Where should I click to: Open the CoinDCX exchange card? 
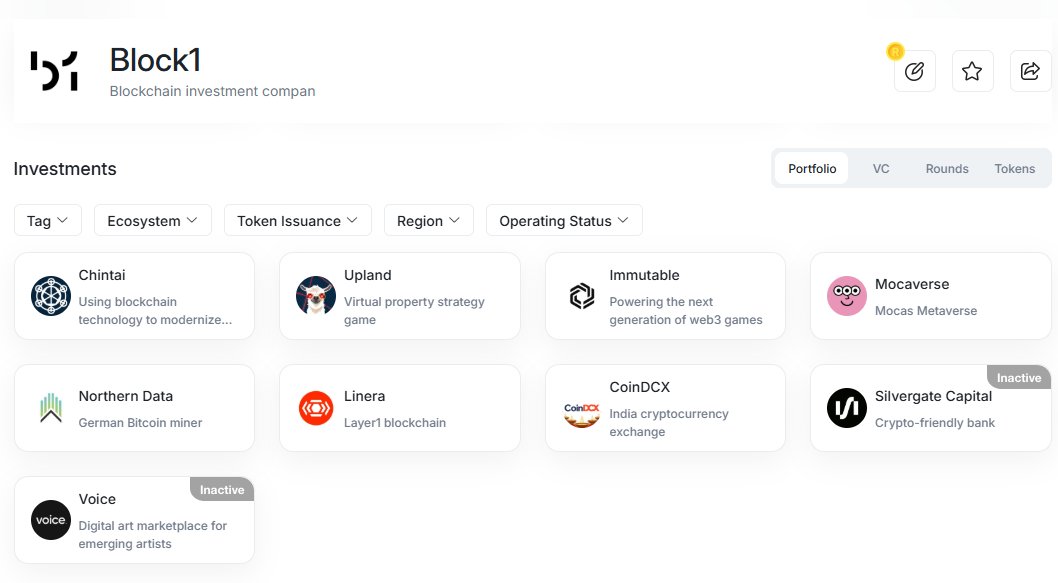coord(665,408)
